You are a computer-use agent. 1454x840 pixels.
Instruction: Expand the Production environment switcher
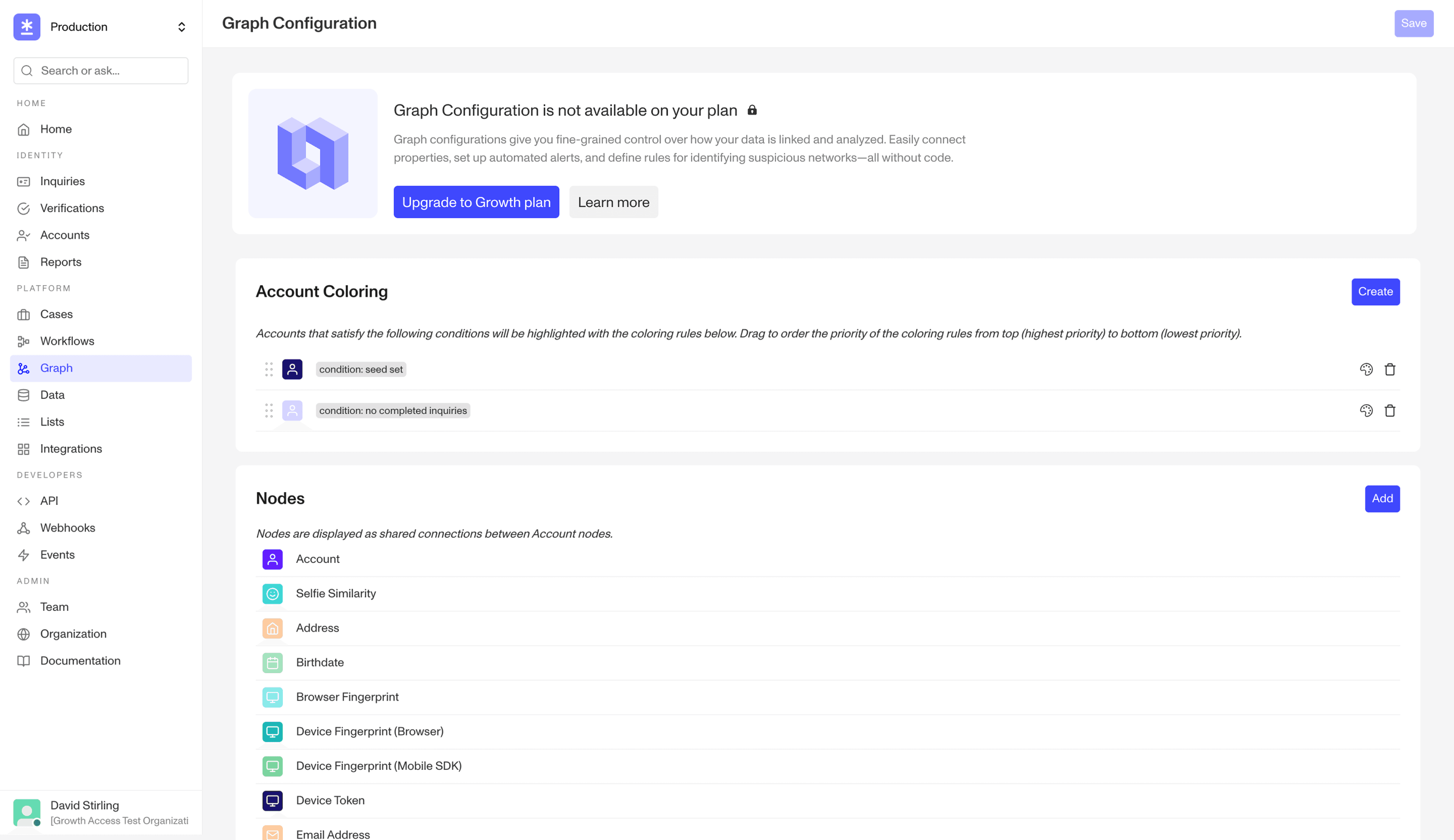[x=181, y=27]
